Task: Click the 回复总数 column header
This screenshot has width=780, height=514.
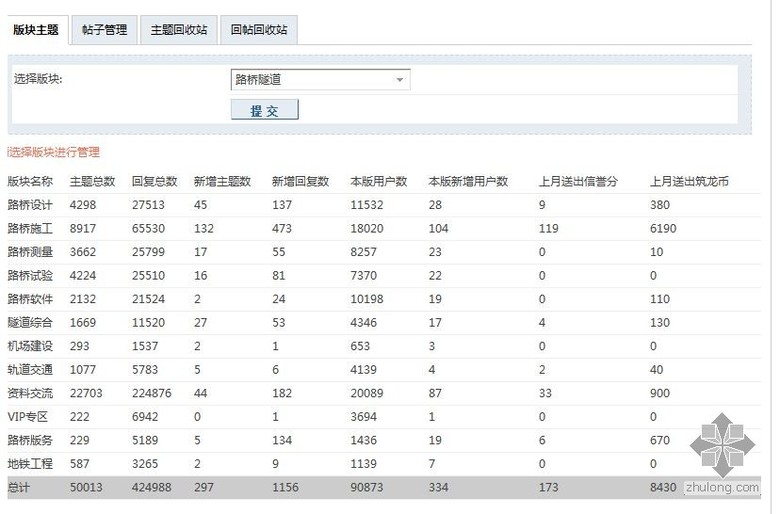Action: pos(154,181)
